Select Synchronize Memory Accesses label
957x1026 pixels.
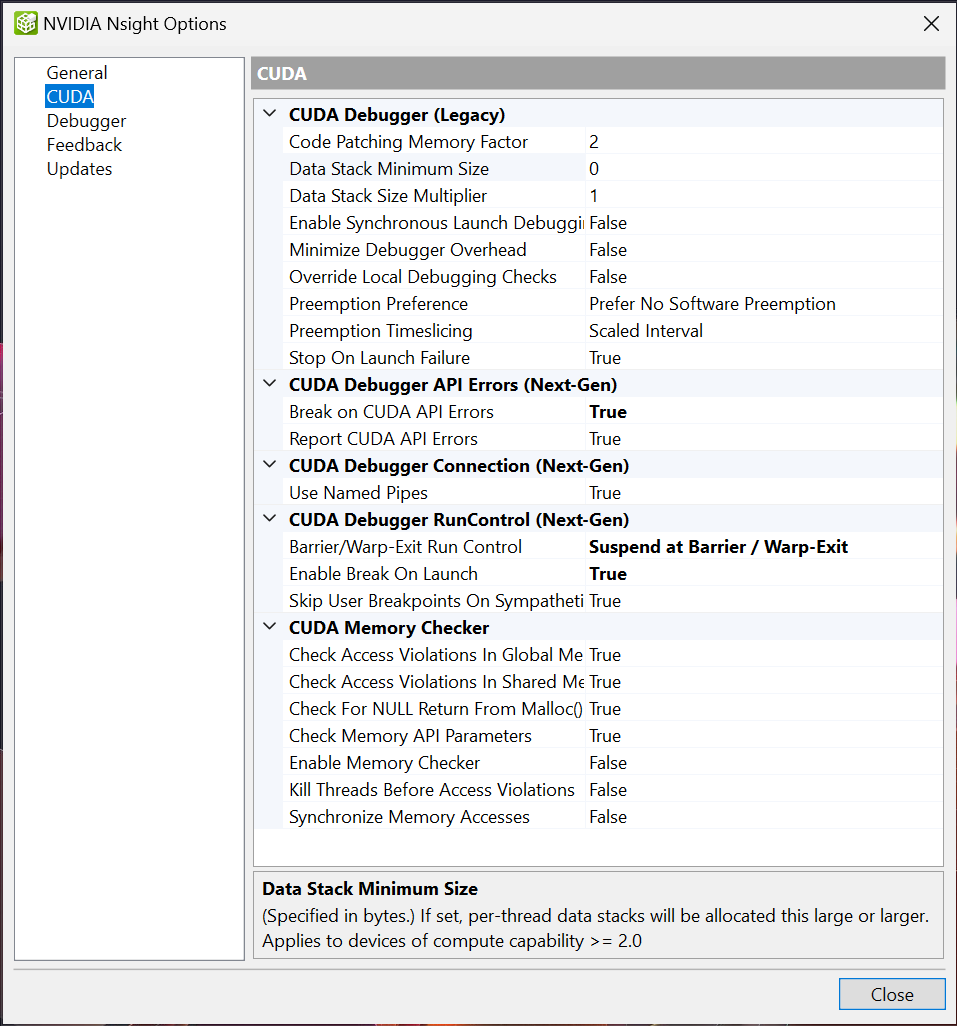pyautogui.click(x=409, y=817)
